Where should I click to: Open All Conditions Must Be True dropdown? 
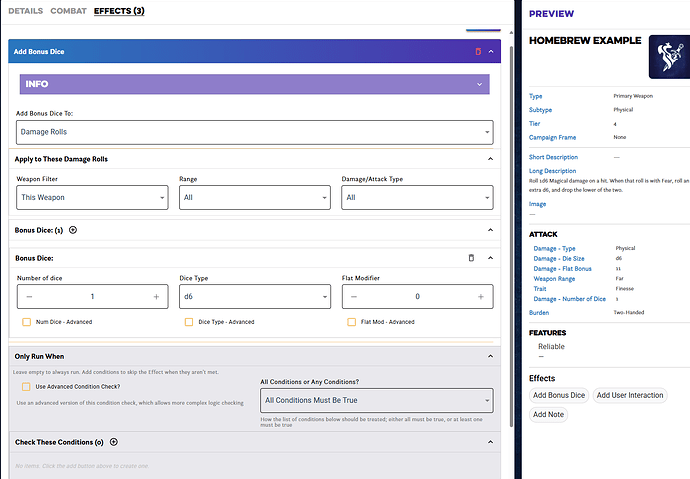(x=377, y=400)
